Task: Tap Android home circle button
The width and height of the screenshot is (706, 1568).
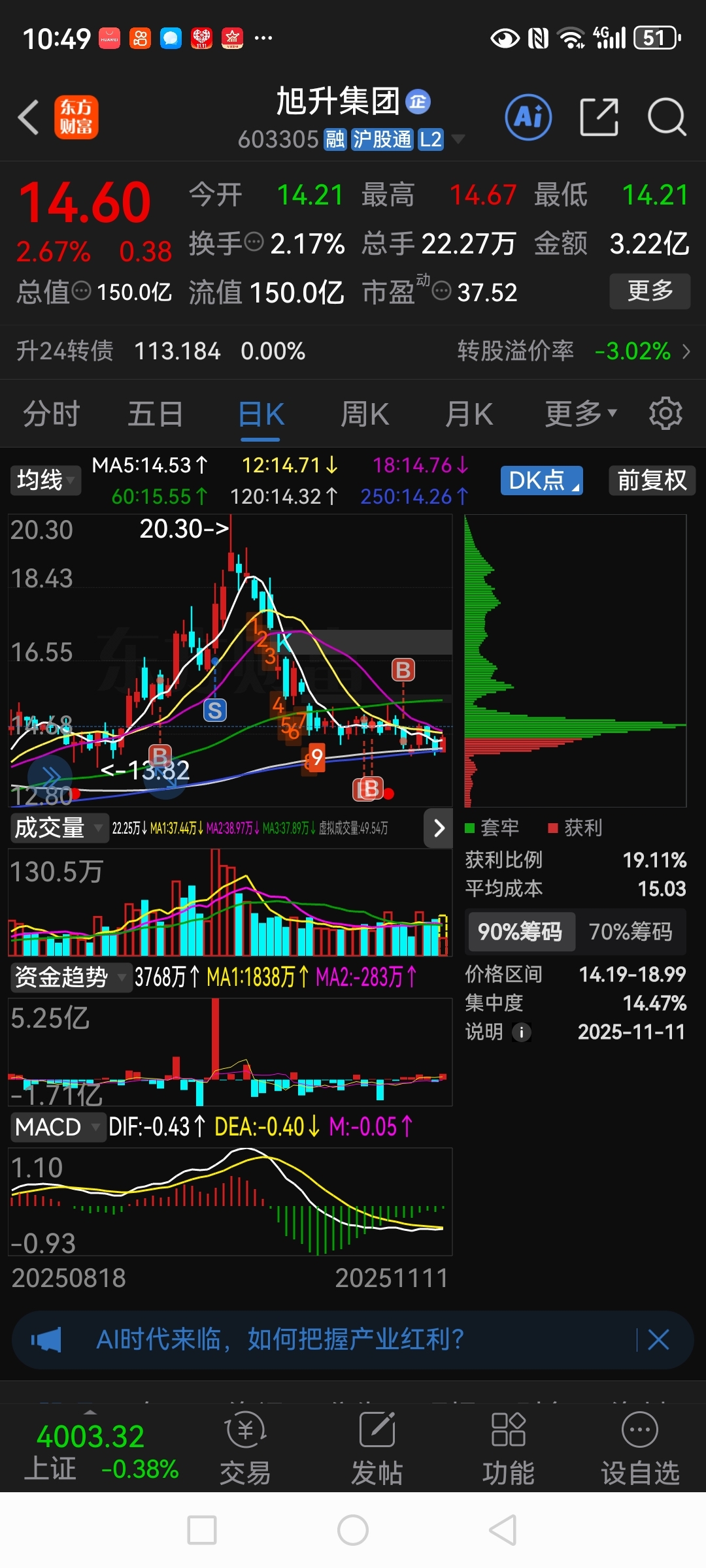Action: (x=353, y=1530)
